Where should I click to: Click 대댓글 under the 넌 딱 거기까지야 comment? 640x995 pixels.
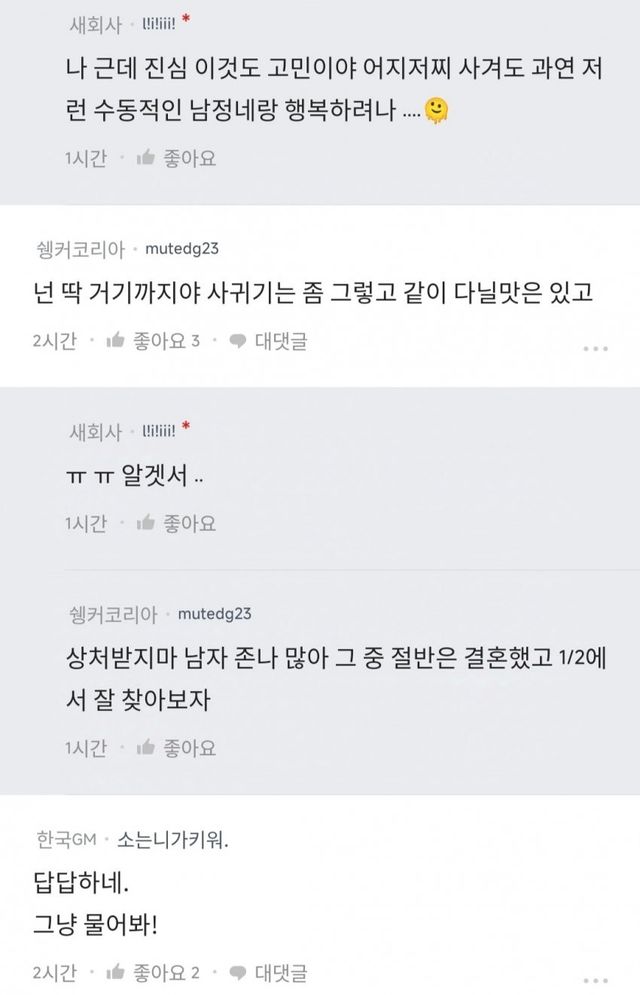tap(280, 341)
